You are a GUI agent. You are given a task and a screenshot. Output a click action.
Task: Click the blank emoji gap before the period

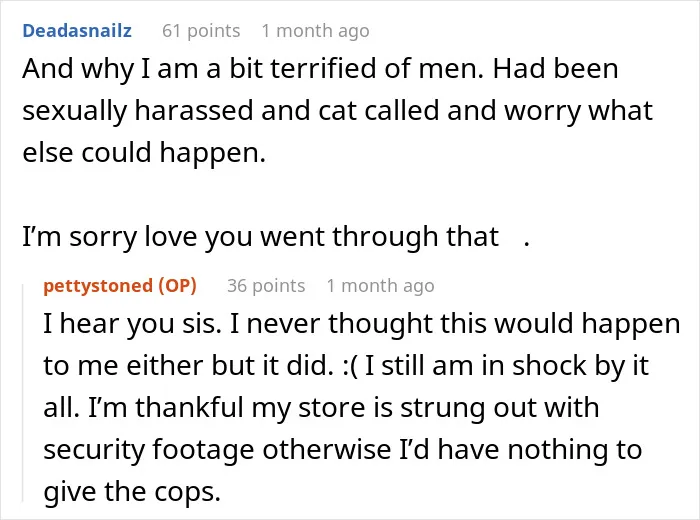[512, 237]
